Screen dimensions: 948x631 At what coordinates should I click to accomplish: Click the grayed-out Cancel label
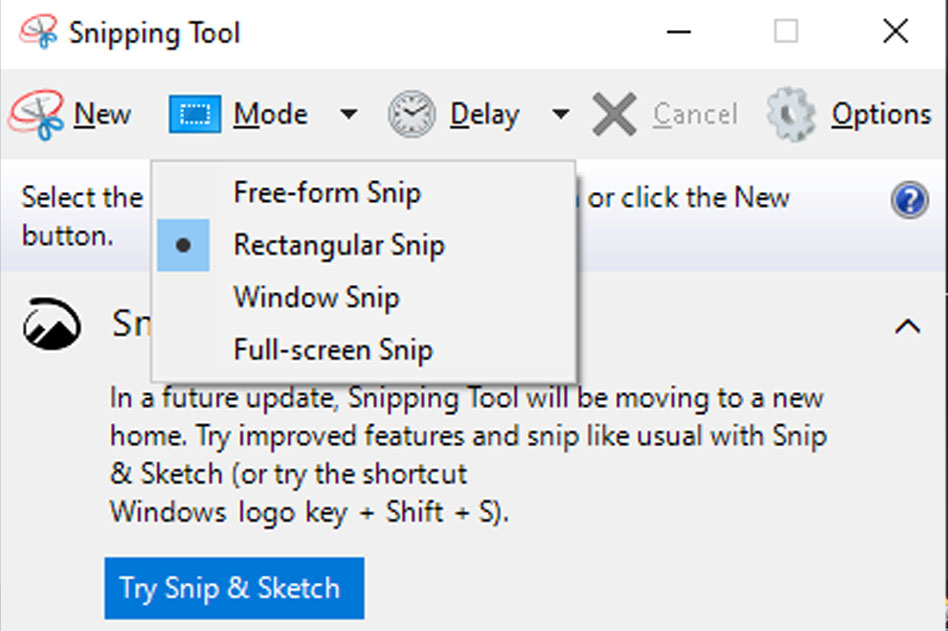695,114
